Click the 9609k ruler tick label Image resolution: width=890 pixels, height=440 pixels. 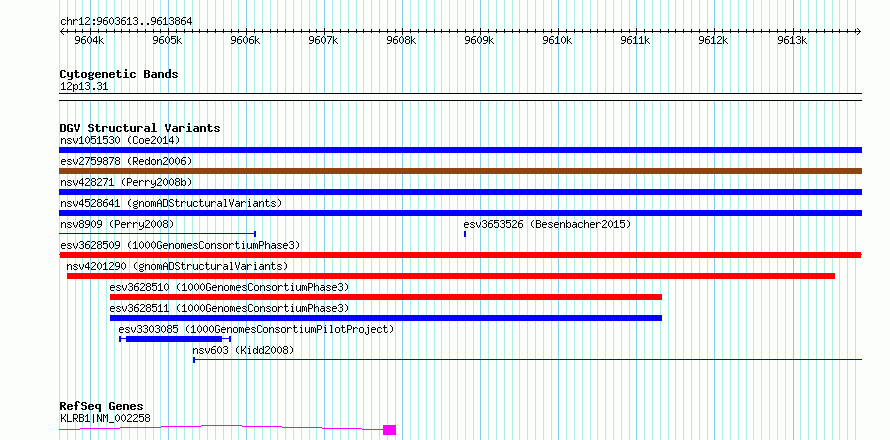tap(480, 41)
